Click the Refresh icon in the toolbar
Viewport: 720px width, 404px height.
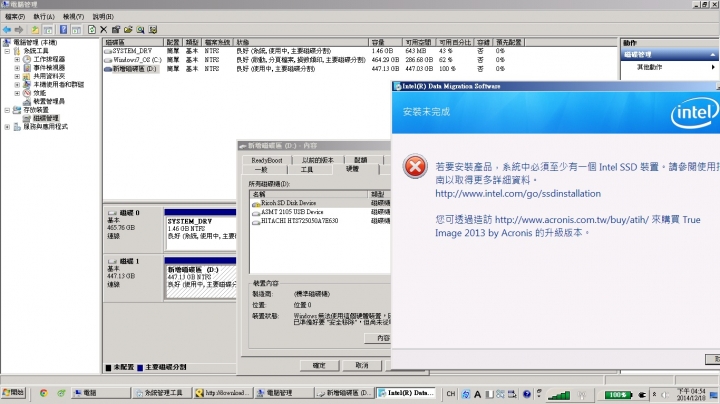pyautogui.click(x=92, y=30)
